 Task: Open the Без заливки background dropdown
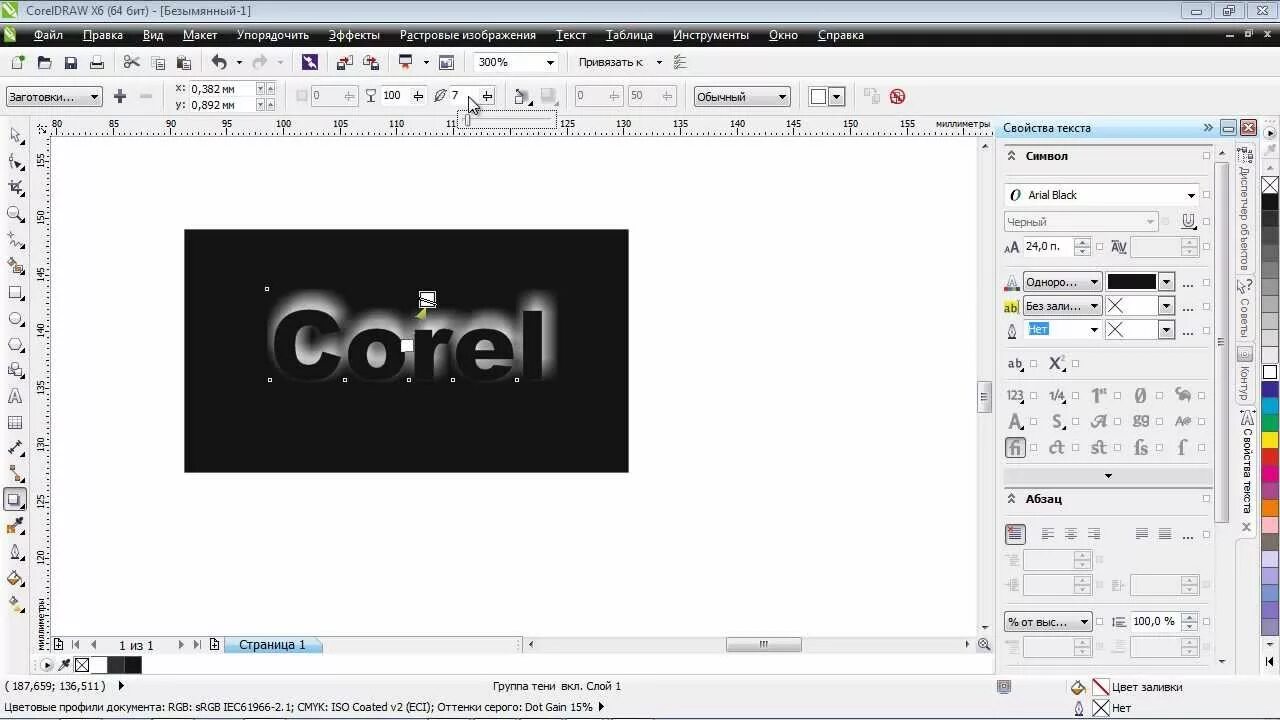point(1062,306)
